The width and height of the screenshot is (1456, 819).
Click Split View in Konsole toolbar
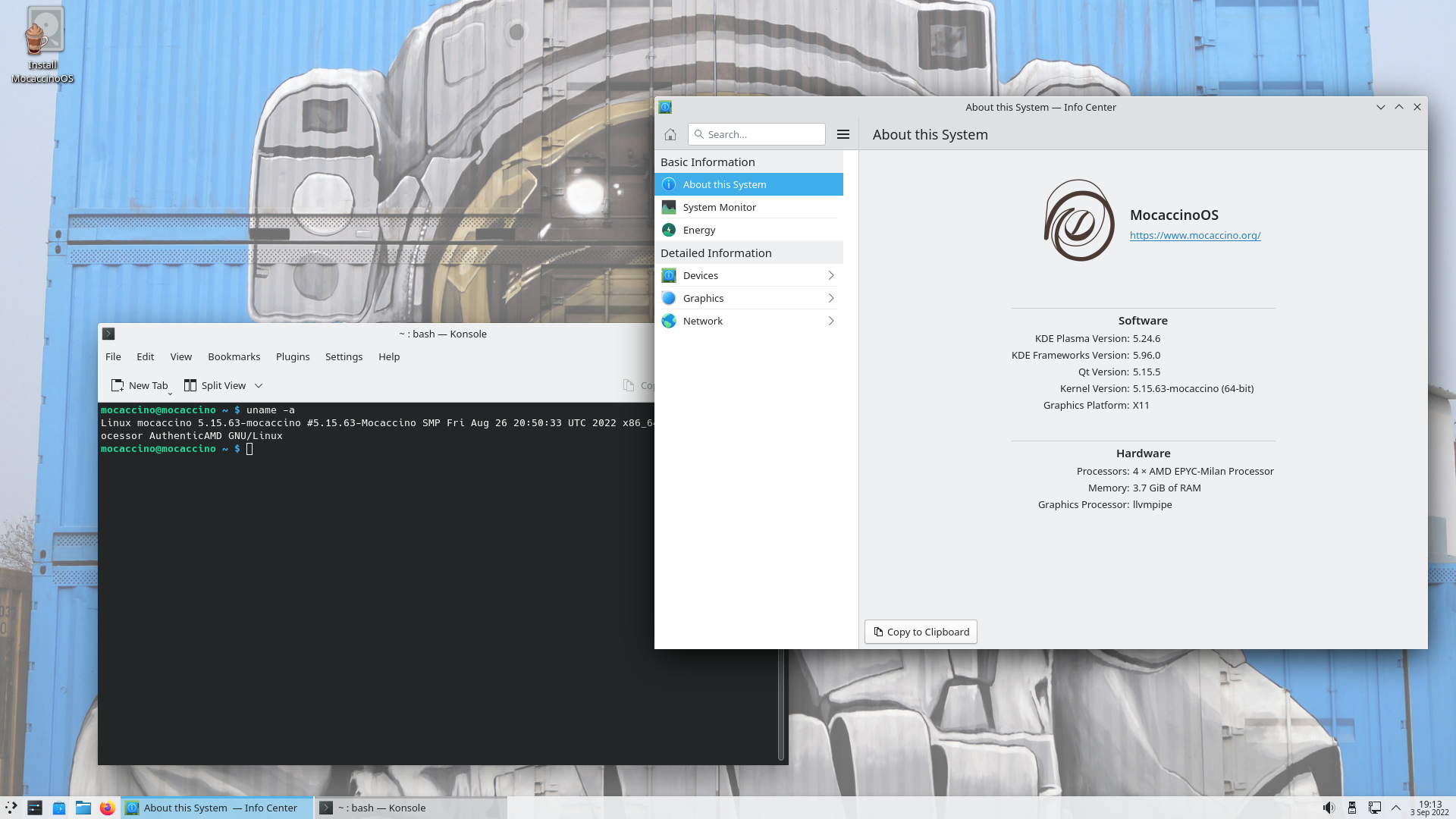click(x=215, y=385)
